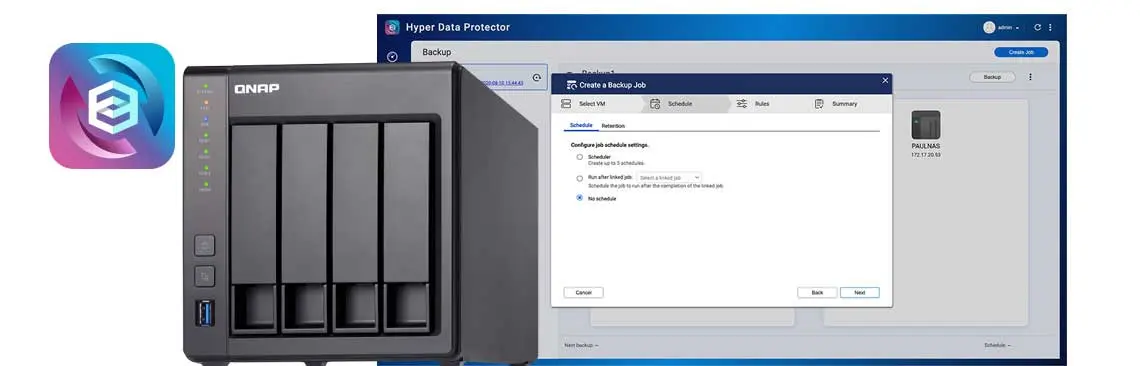Image resolution: width=1140 pixels, height=366 pixels.
Task: Click the restore clock icon on job entry
Action: coord(537,78)
